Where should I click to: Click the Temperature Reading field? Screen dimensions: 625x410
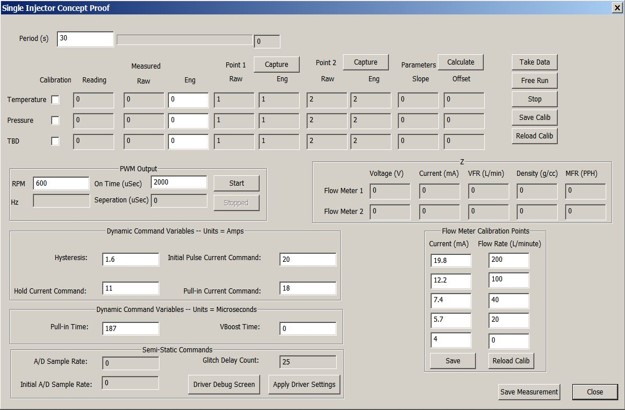point(93,100)
